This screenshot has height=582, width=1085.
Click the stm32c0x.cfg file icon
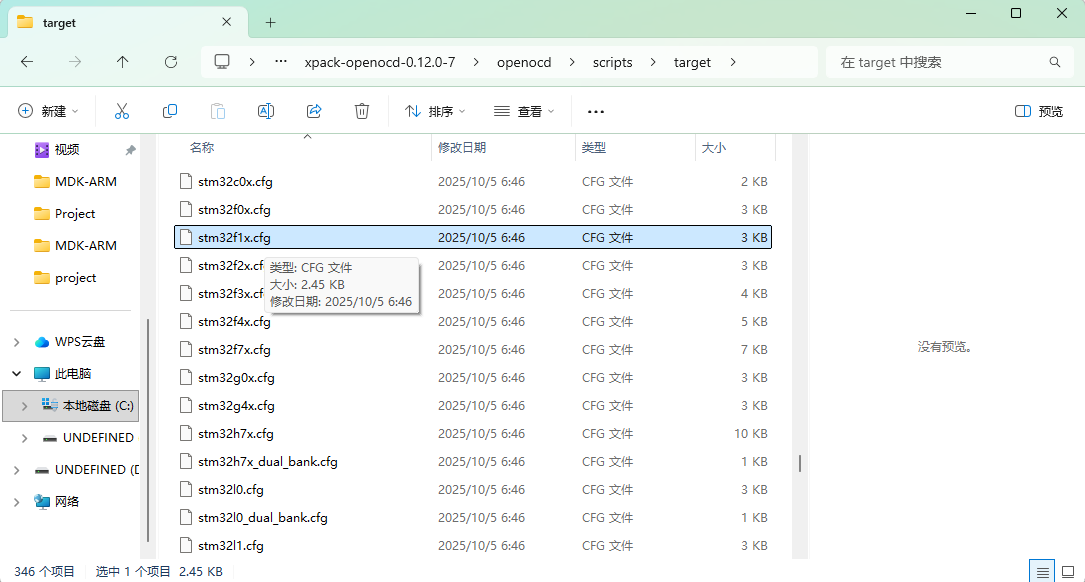pos(185,181)
